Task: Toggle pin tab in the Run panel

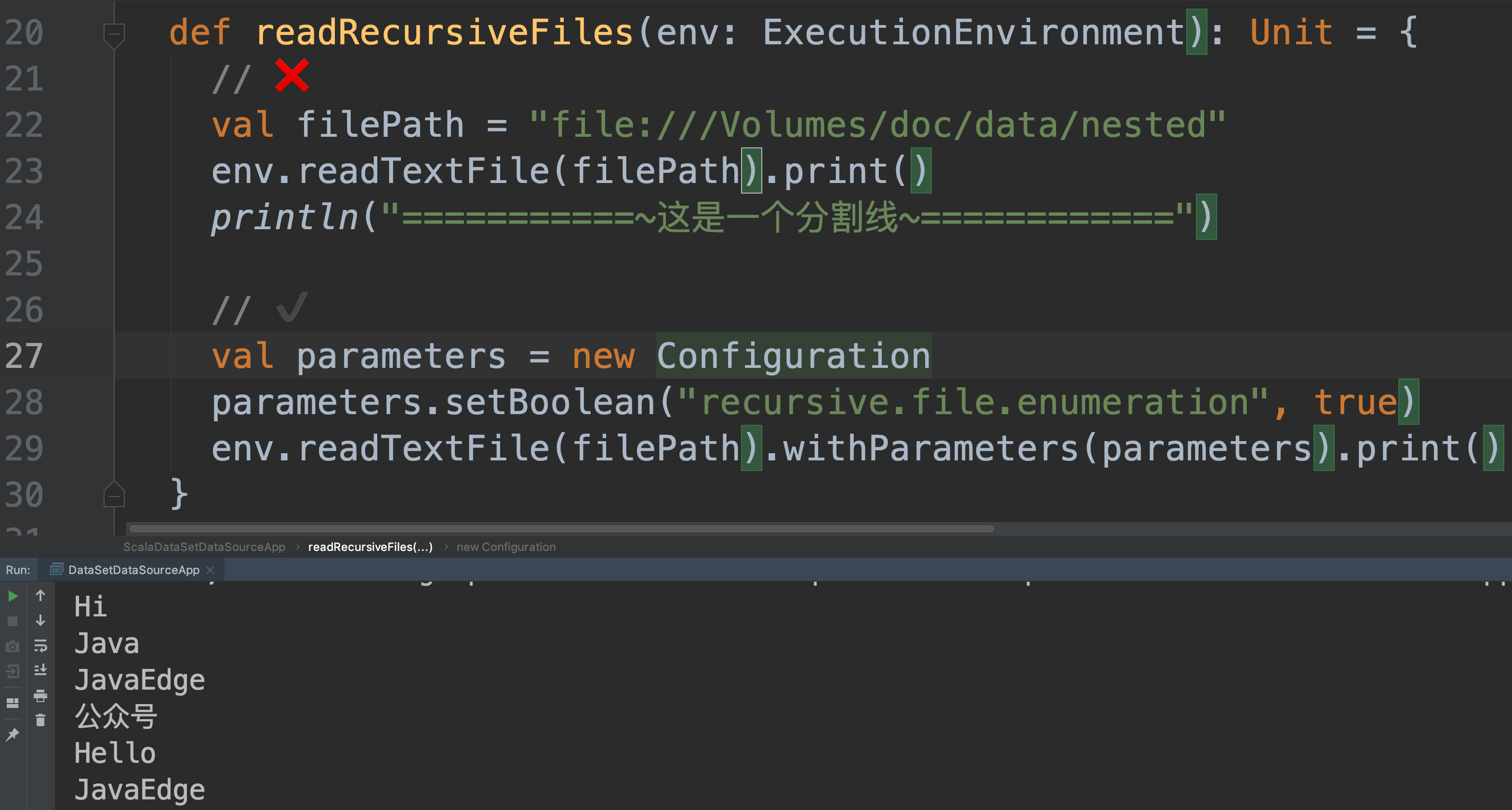Action: click(x=13, y=734)
